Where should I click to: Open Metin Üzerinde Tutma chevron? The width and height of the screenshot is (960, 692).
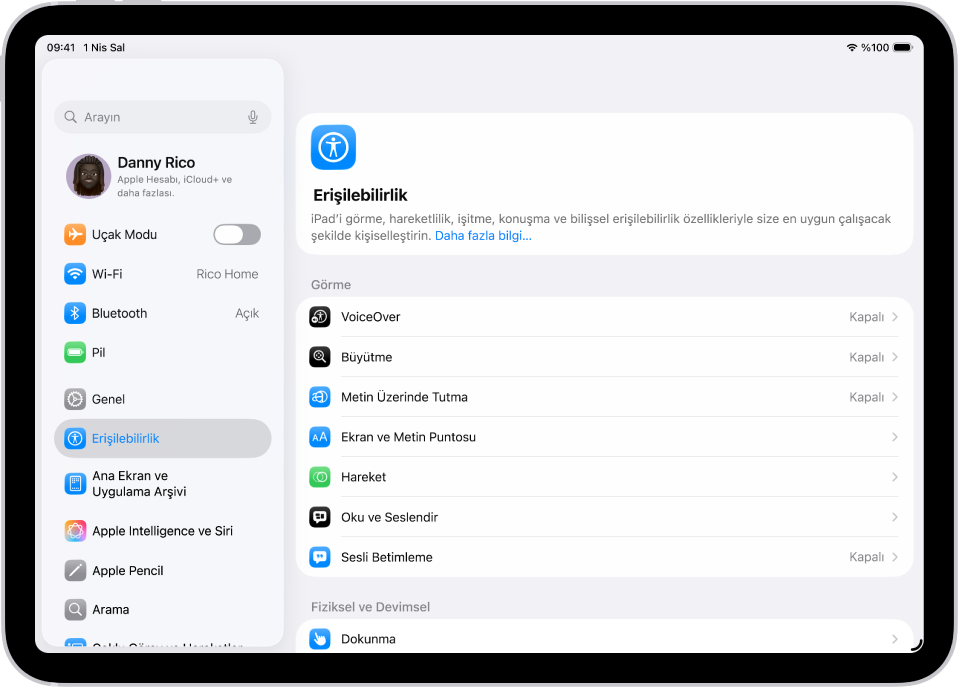pos(894,397)
